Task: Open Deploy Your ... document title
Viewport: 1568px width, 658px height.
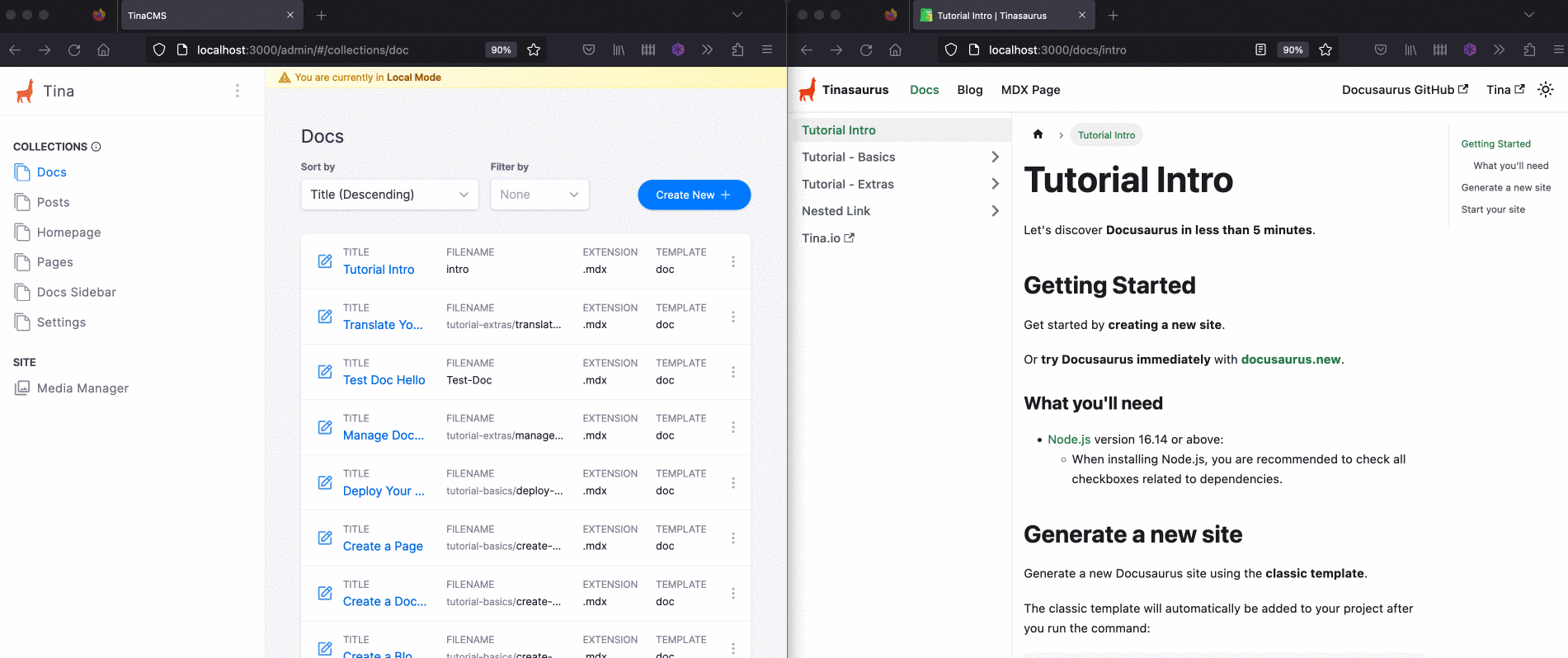Action: click(x=384, y=491)
